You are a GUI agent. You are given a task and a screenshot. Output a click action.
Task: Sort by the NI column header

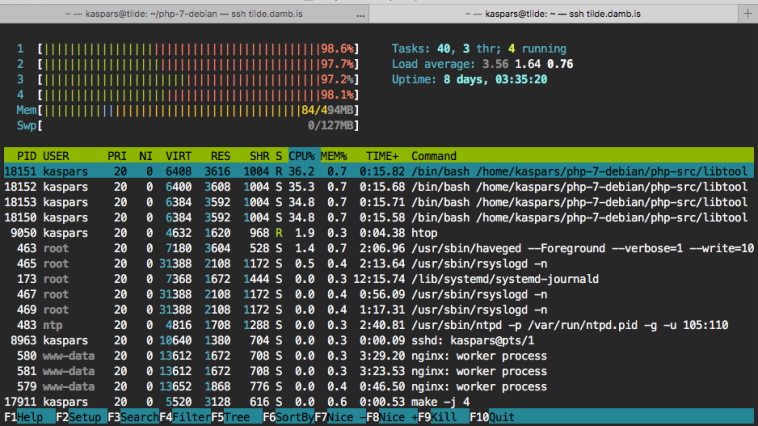coord(146,156)
